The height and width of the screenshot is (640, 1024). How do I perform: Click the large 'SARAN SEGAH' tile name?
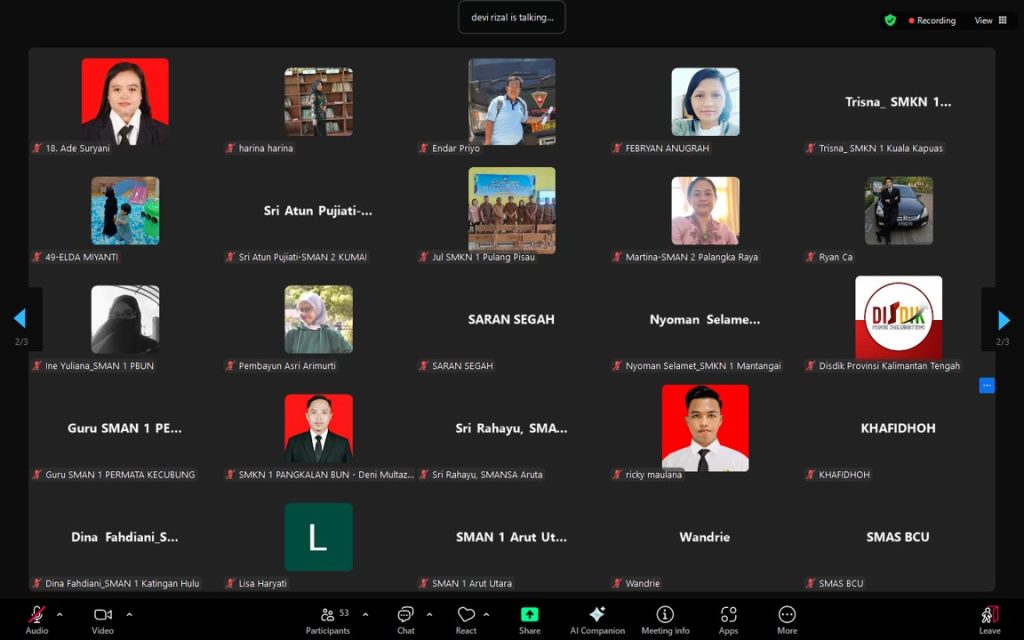[511, 319]
